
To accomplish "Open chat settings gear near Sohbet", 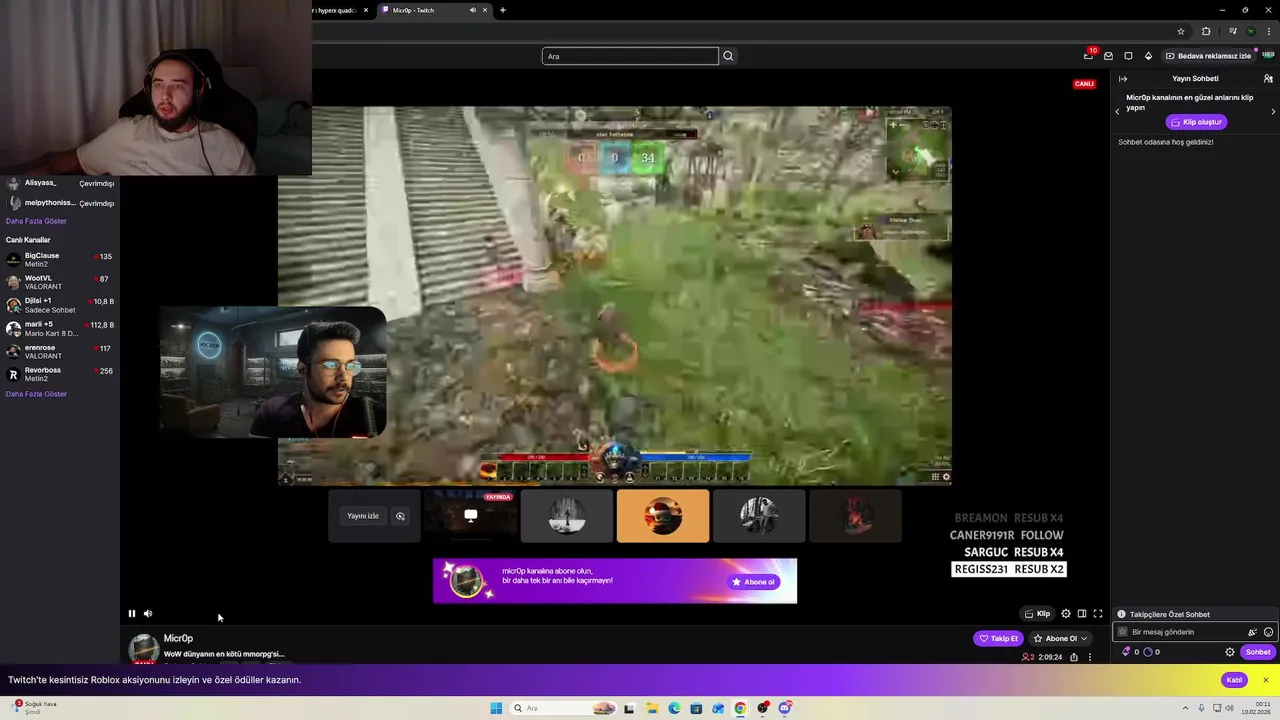I will (x=1230, y=652).
